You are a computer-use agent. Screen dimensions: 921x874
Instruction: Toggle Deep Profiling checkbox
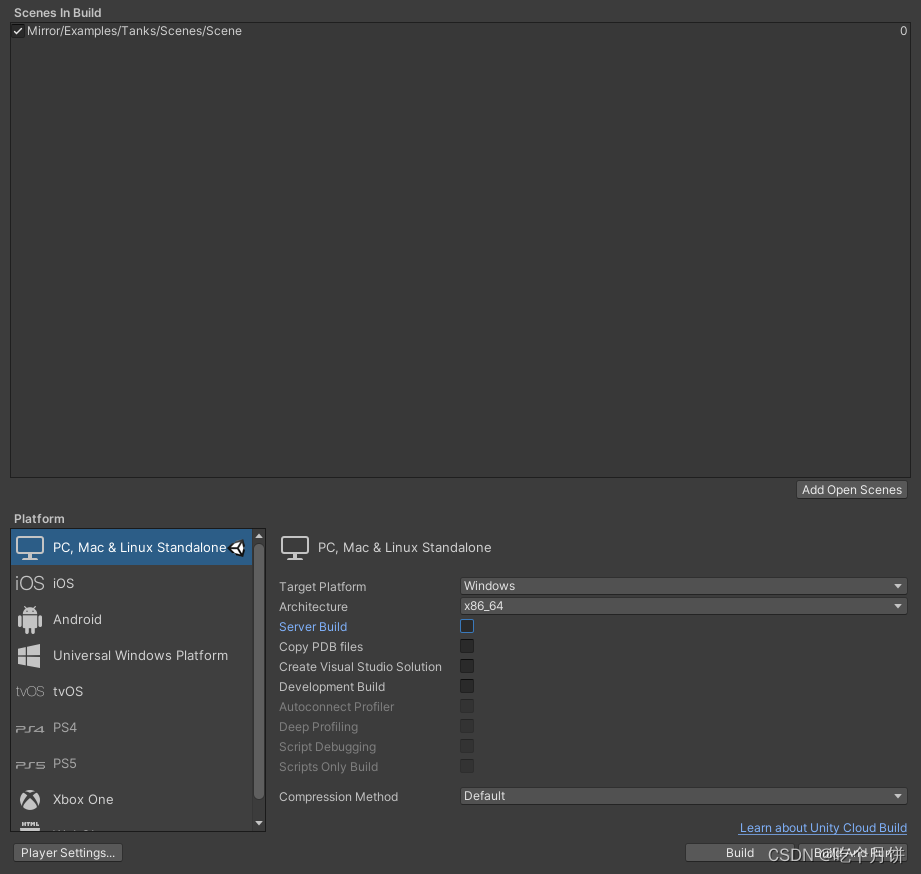pos(467,726)
